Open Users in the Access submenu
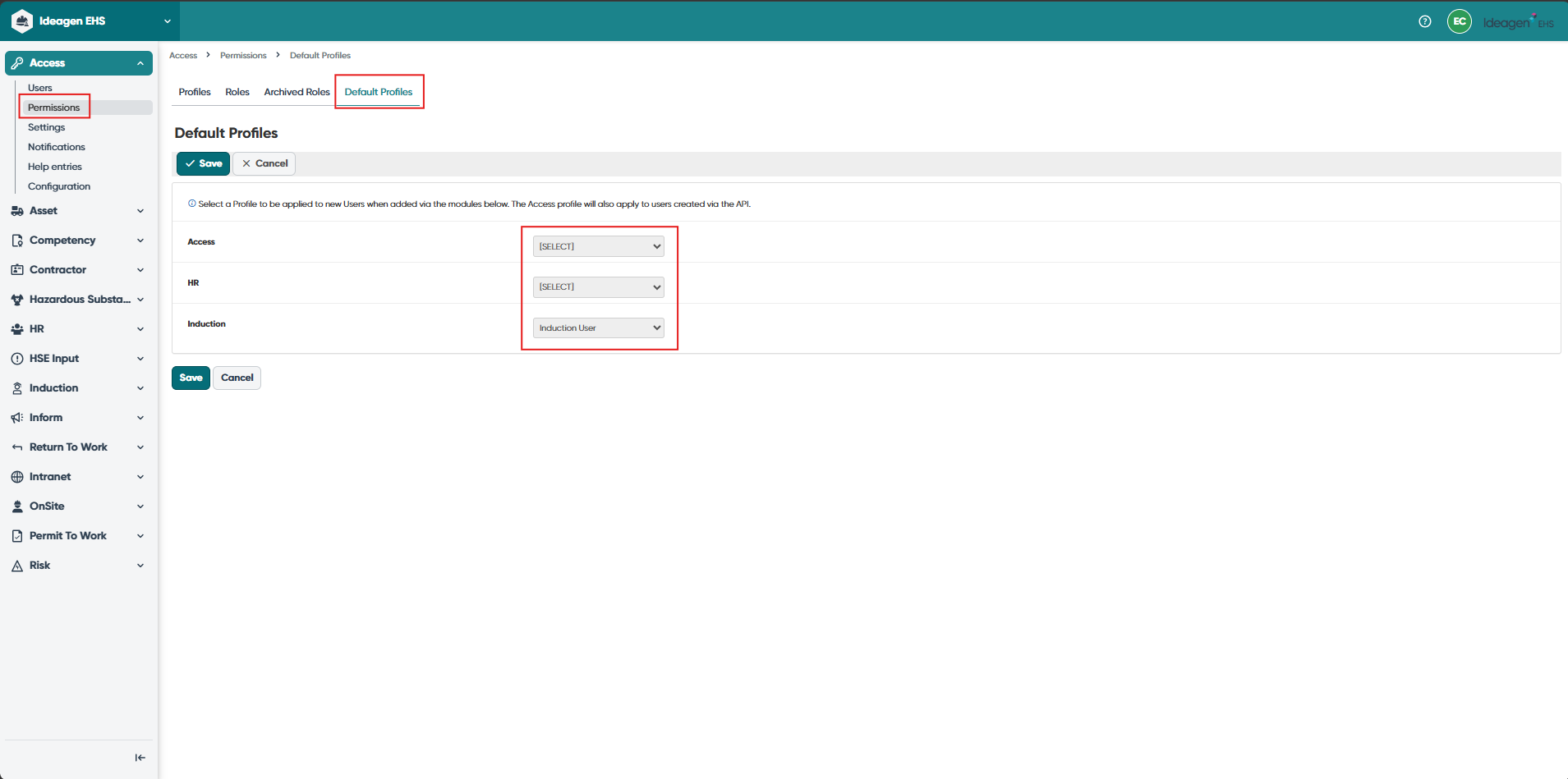This screenshot has height=779, width=1568. (40, 88)
